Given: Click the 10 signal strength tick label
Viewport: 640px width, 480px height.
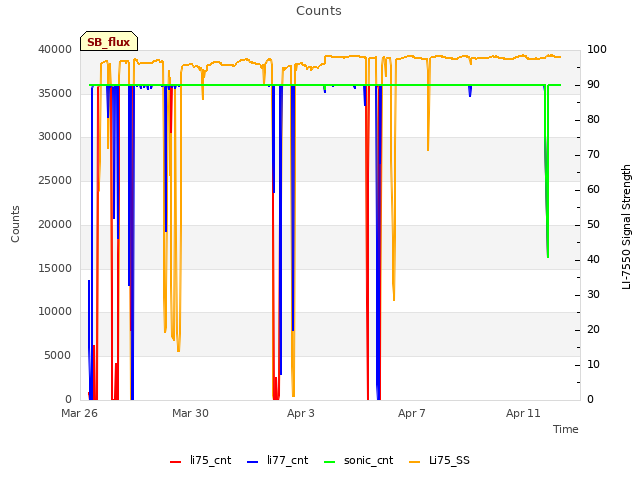Looking at the screenshot, I should [x=593, y=364].
